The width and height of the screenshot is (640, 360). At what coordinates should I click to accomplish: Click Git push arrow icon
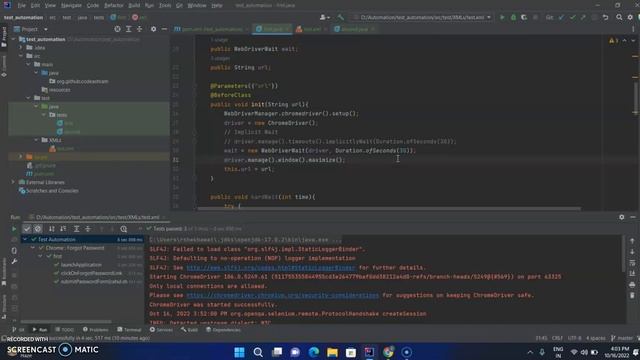tap(583, 18)
